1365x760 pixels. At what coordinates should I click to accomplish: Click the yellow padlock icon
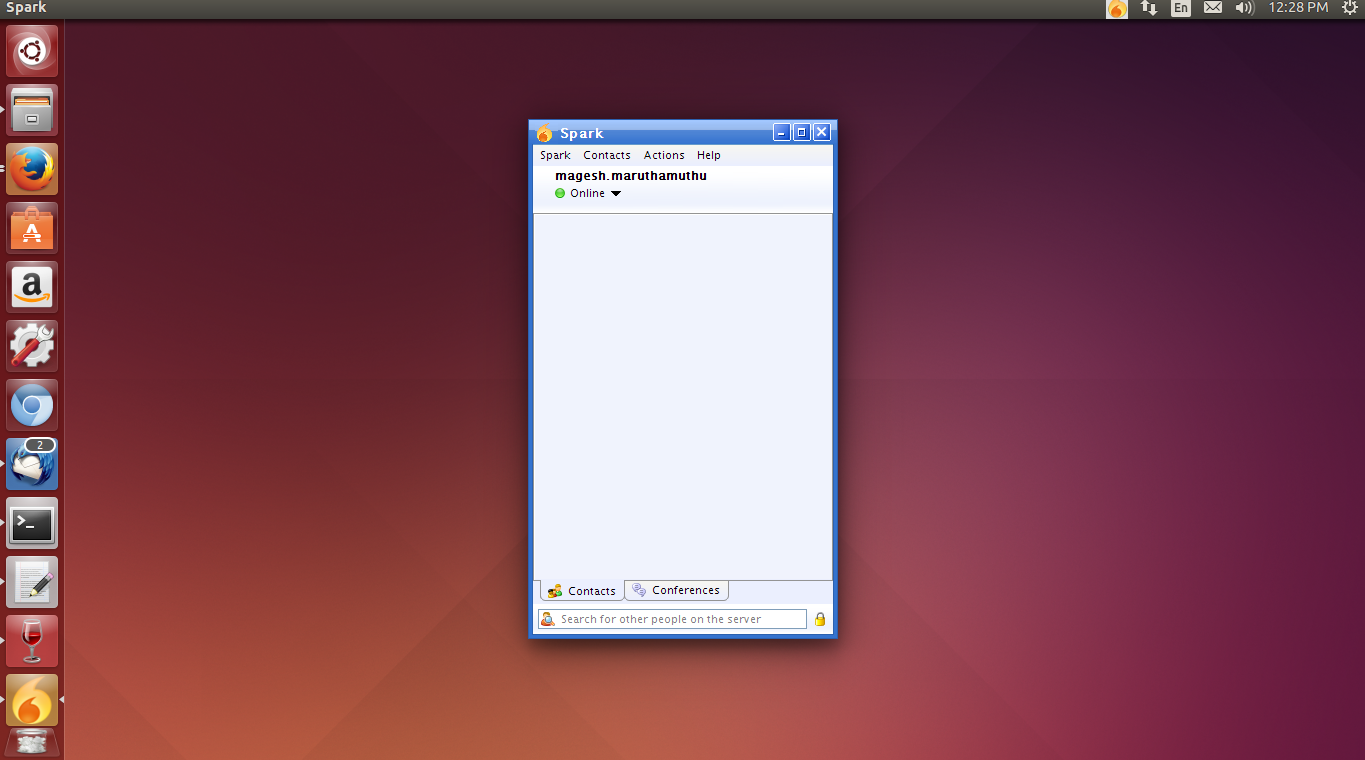[820, 619]
